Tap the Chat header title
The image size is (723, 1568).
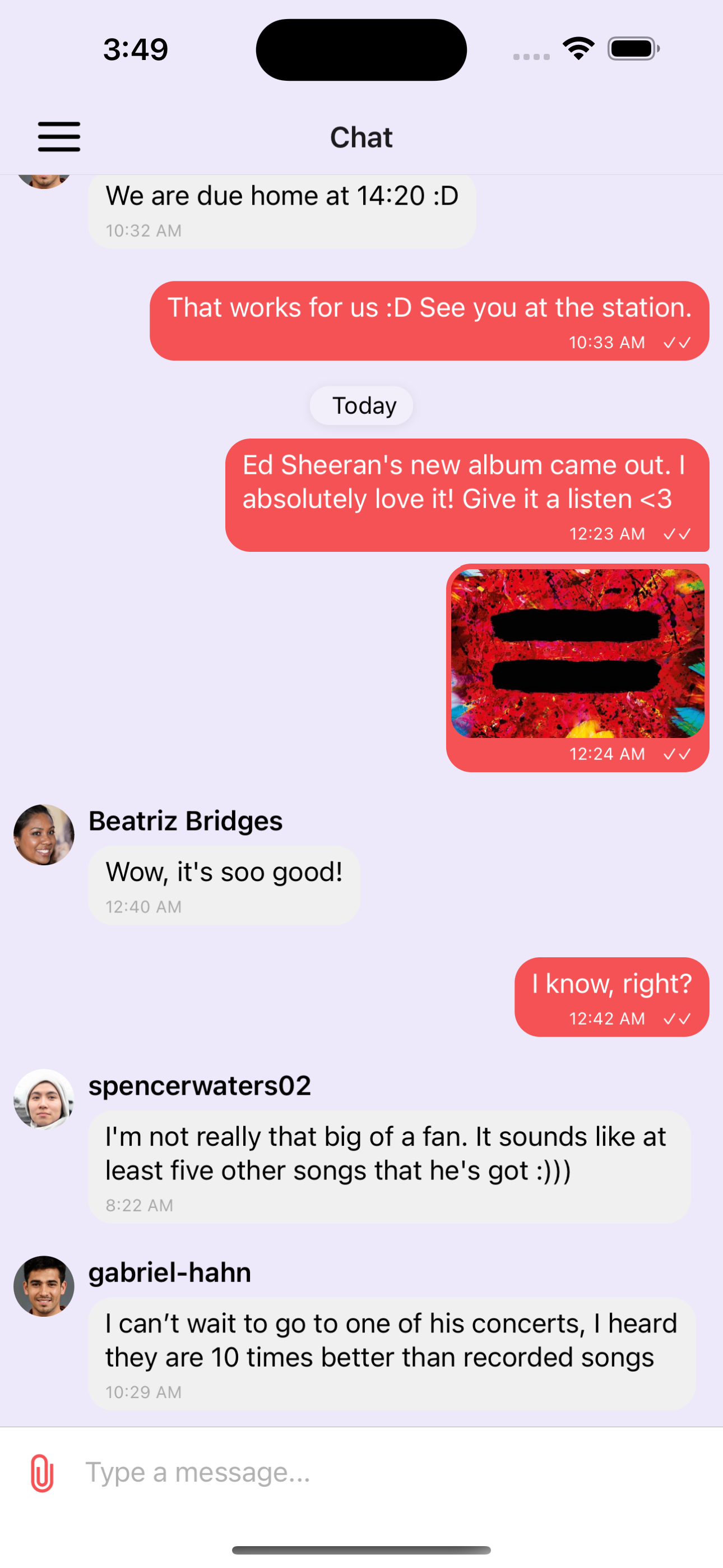click(361, 137)
